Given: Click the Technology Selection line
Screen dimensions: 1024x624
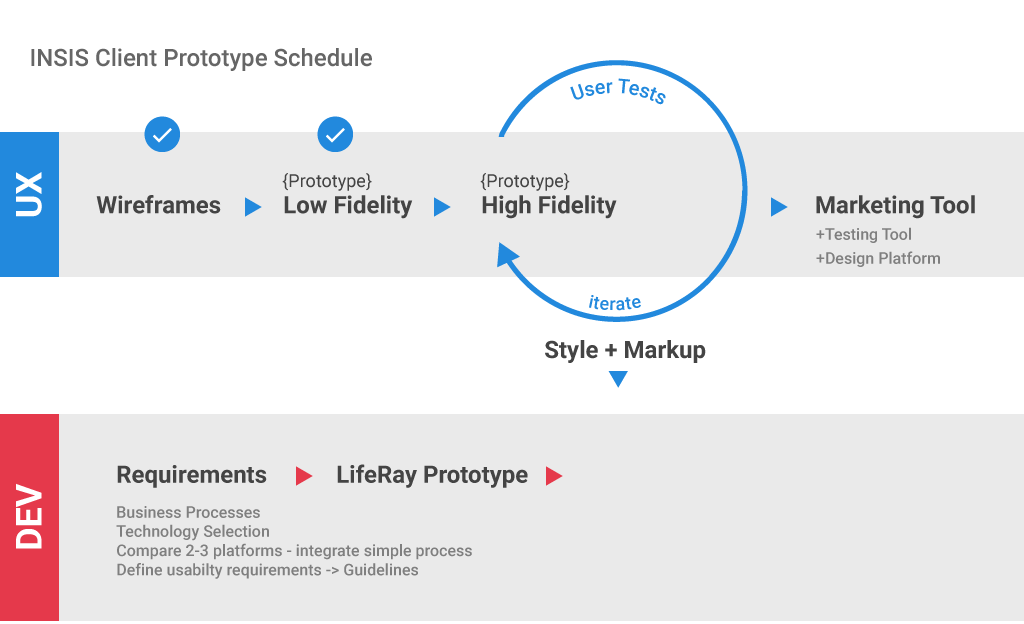Looking at the screenshot, I should pyautogui.click(x=193, y=531).
